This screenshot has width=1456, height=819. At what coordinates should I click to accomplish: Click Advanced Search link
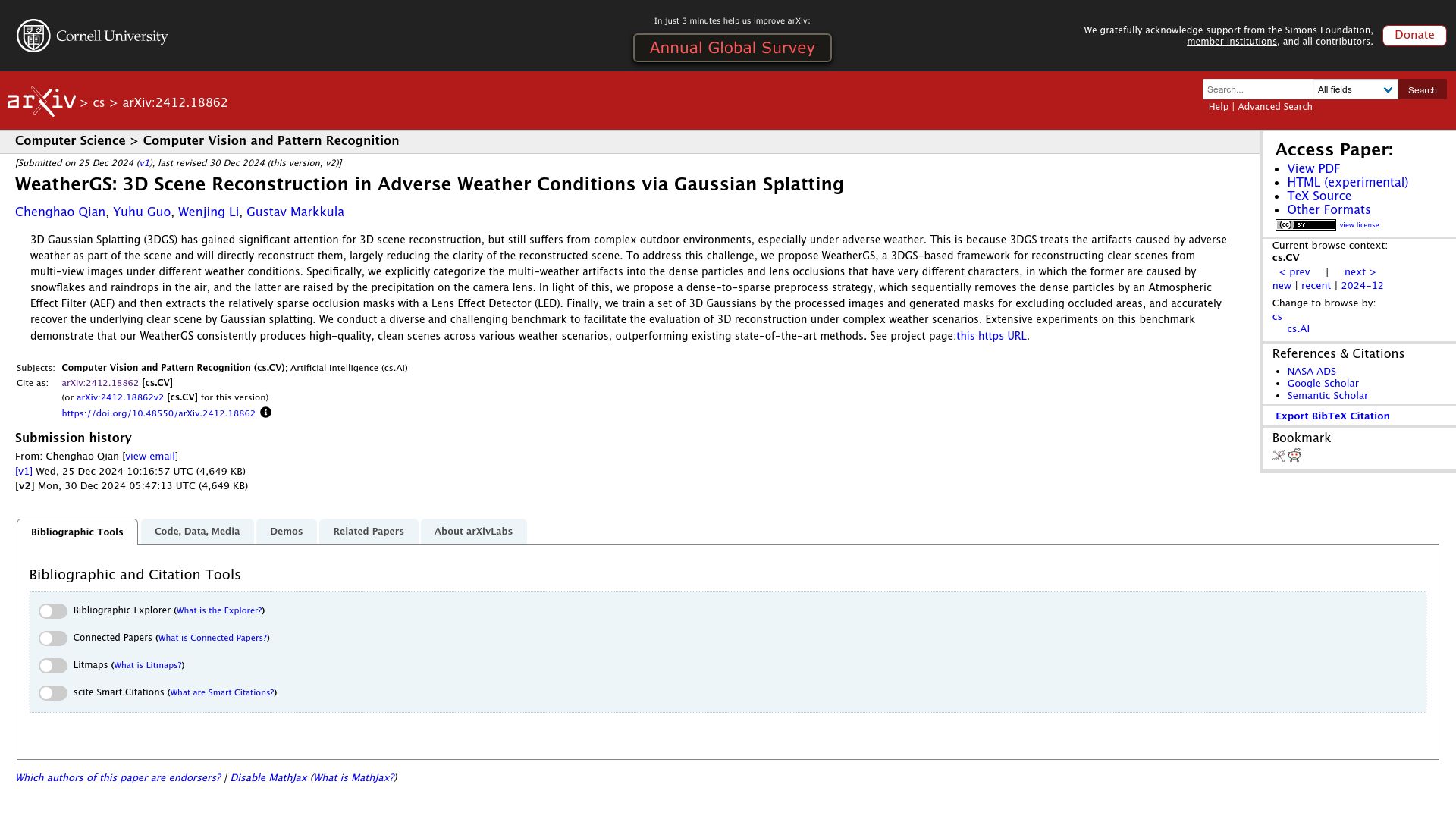coord(1275,107)
